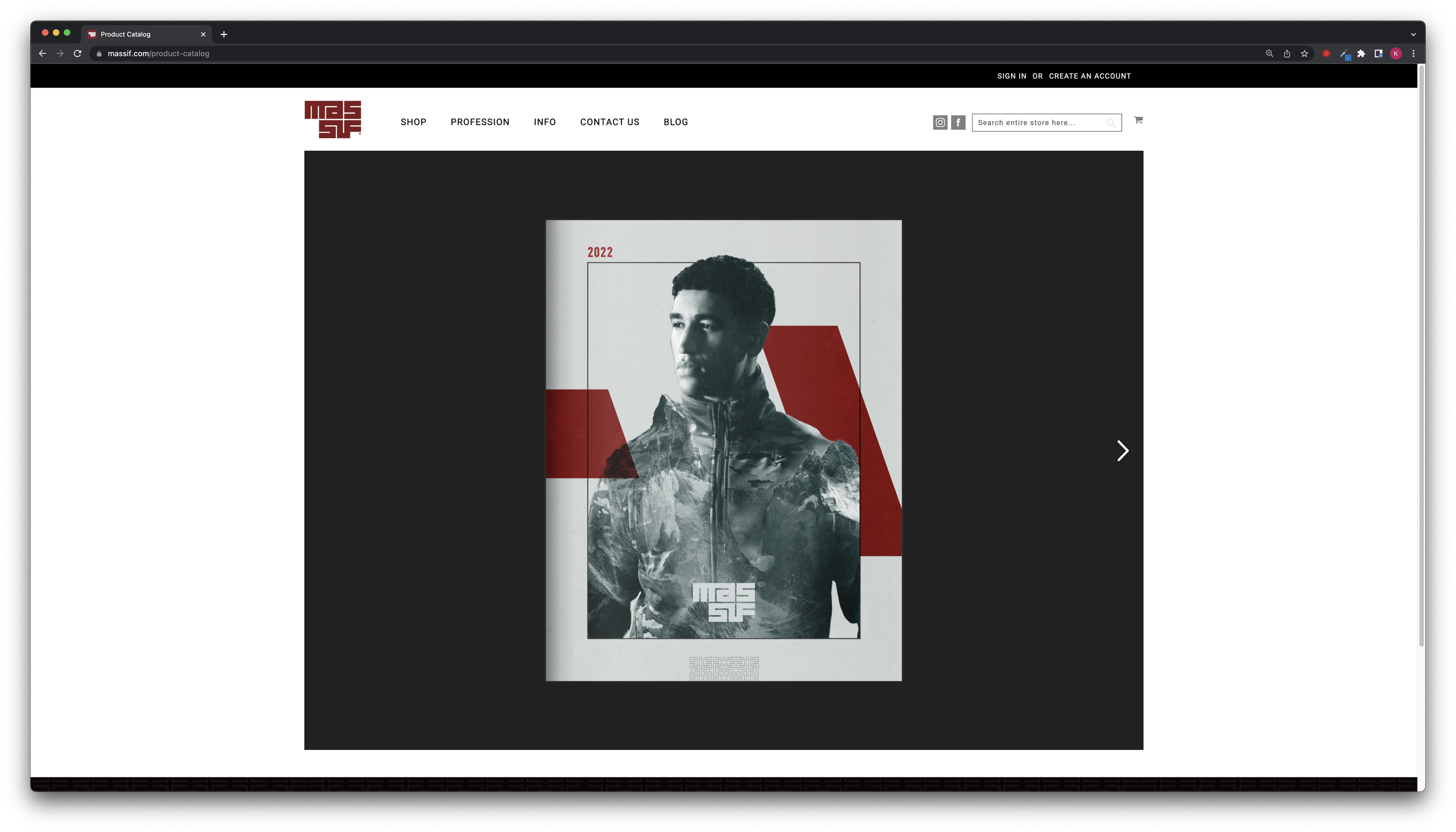
Task: Open the browser Extensions puzzle icon
Action: click(x=1361, y=54)
